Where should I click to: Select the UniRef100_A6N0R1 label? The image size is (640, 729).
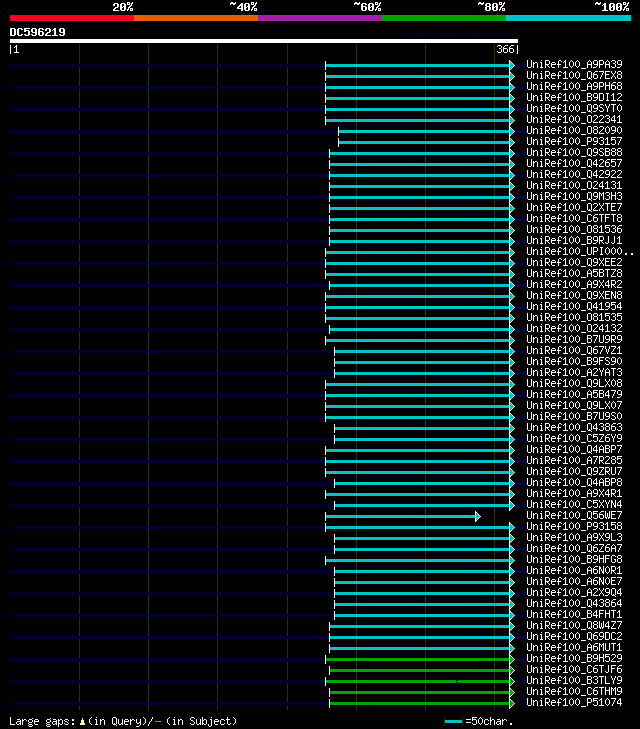click(x=574, y=570)
